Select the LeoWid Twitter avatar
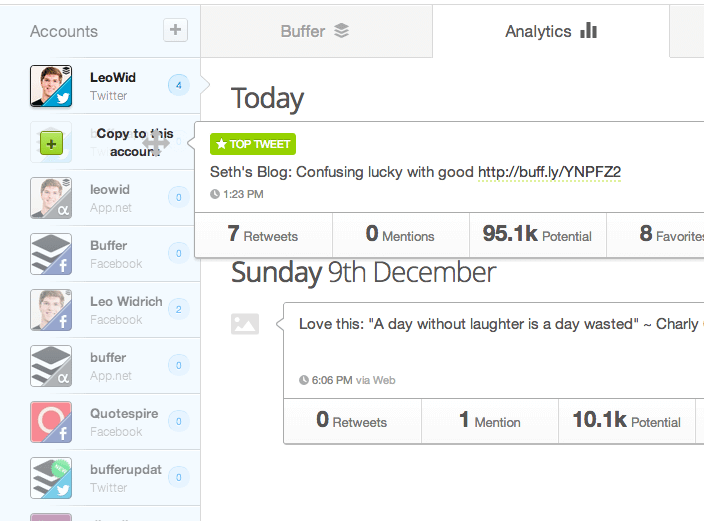The width and height of the screenshot is (704, 521). tap(50, 86)
